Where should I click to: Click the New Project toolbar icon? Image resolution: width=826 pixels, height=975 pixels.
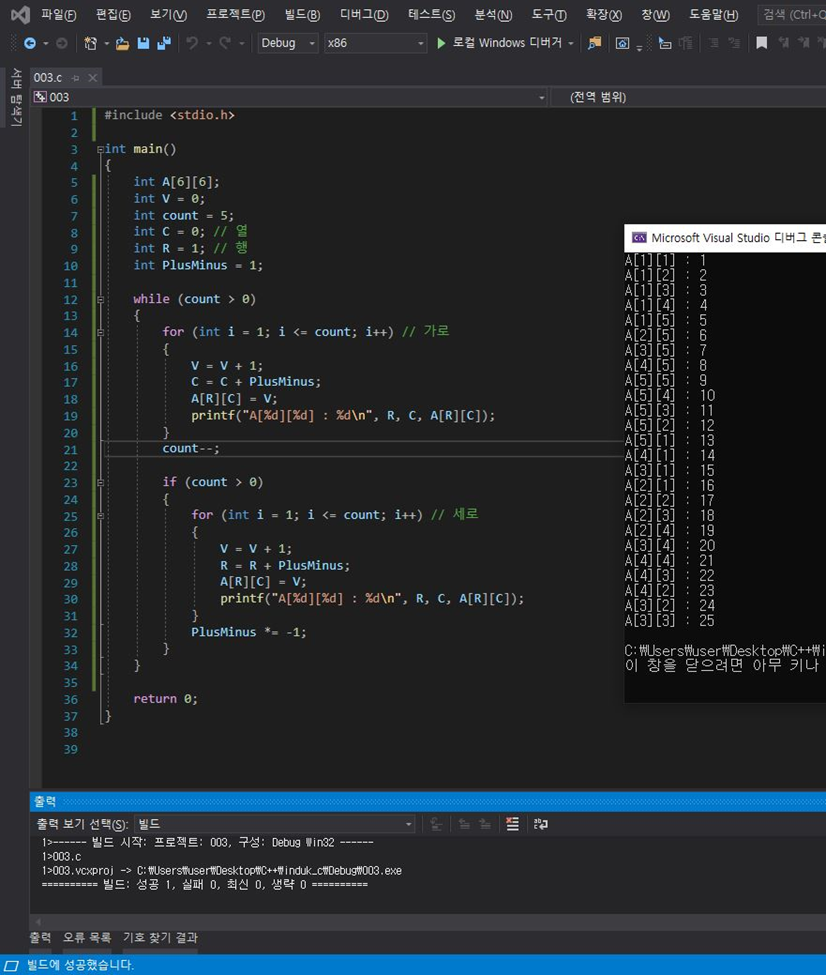[x=91, y=43]
